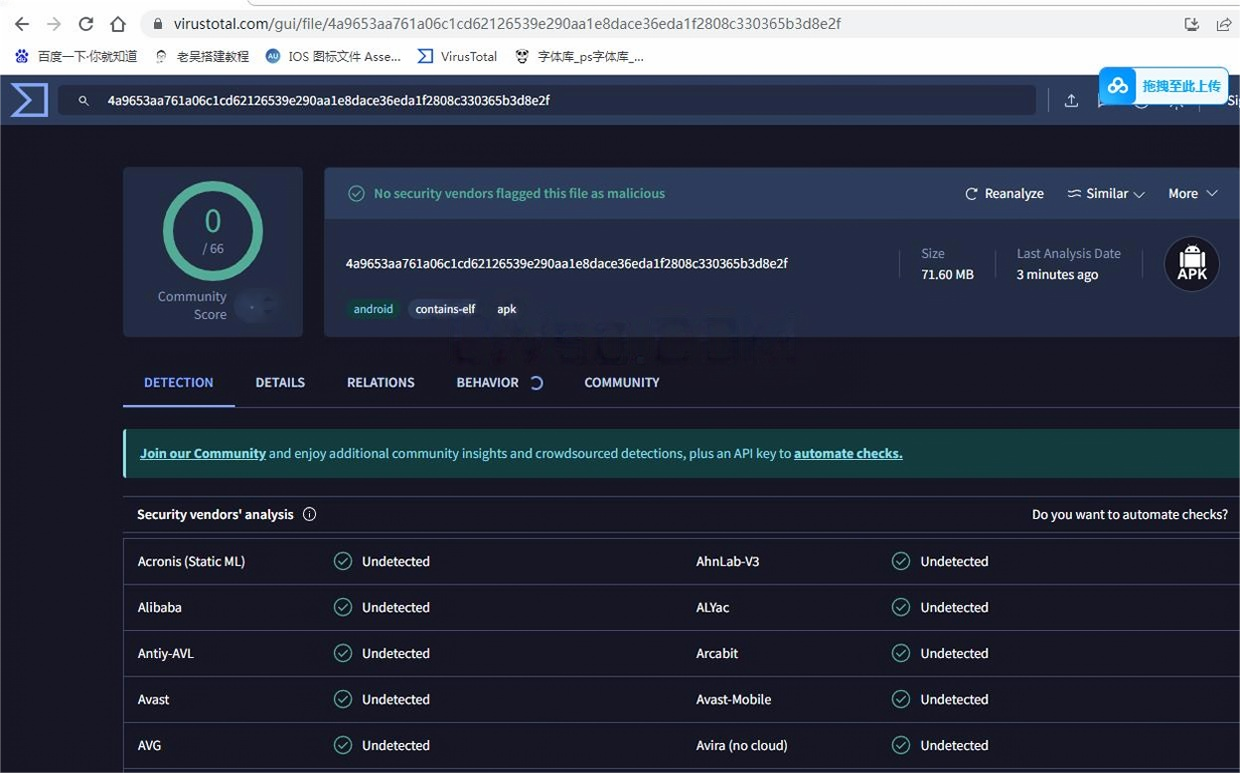Open the Similar dropdown

1106,194
